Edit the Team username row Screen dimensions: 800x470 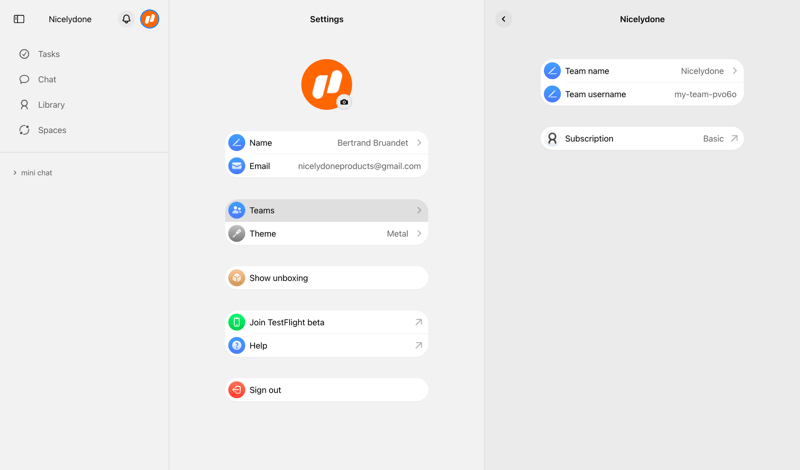(642, 94)
